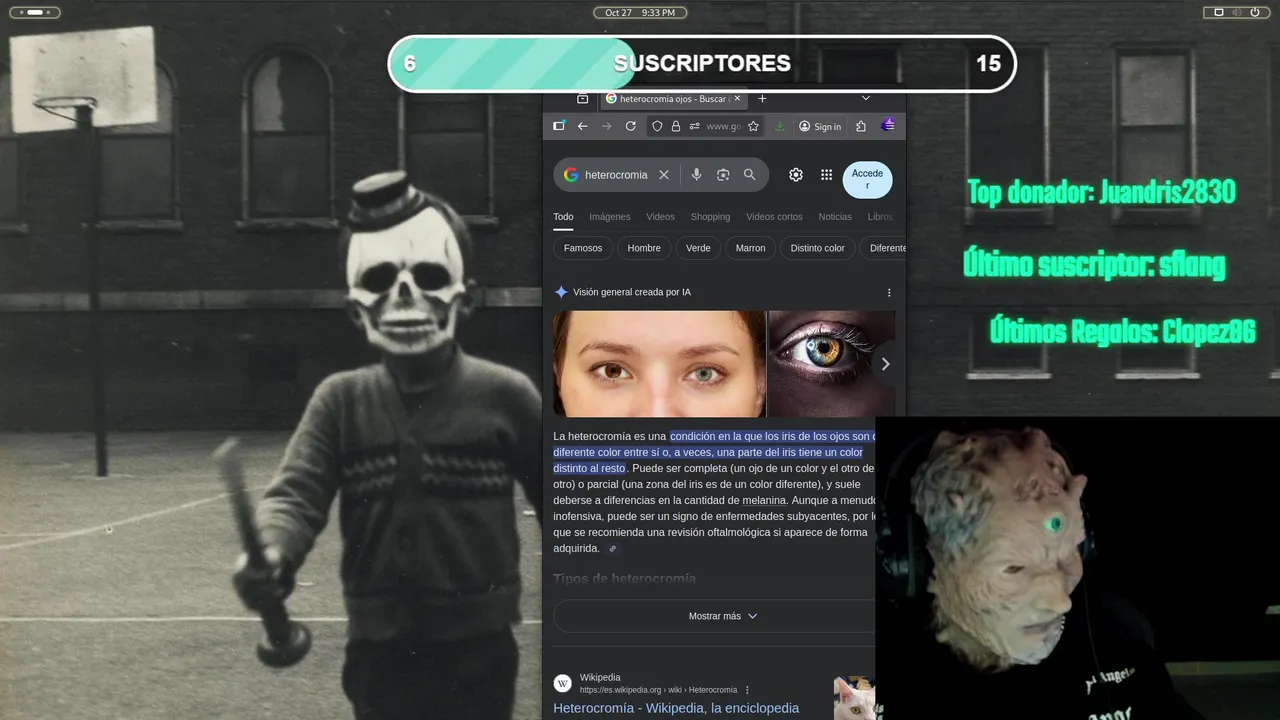Viewport: 1280px width, 720px height.
Task: Submit search with magnifier icon
Action: [749, 175]
